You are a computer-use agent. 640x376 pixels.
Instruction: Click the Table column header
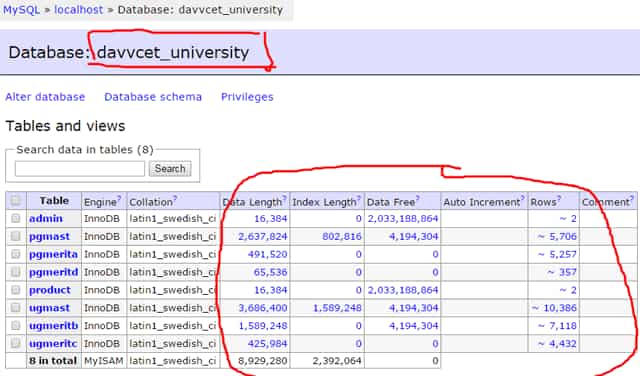(54, 200)
